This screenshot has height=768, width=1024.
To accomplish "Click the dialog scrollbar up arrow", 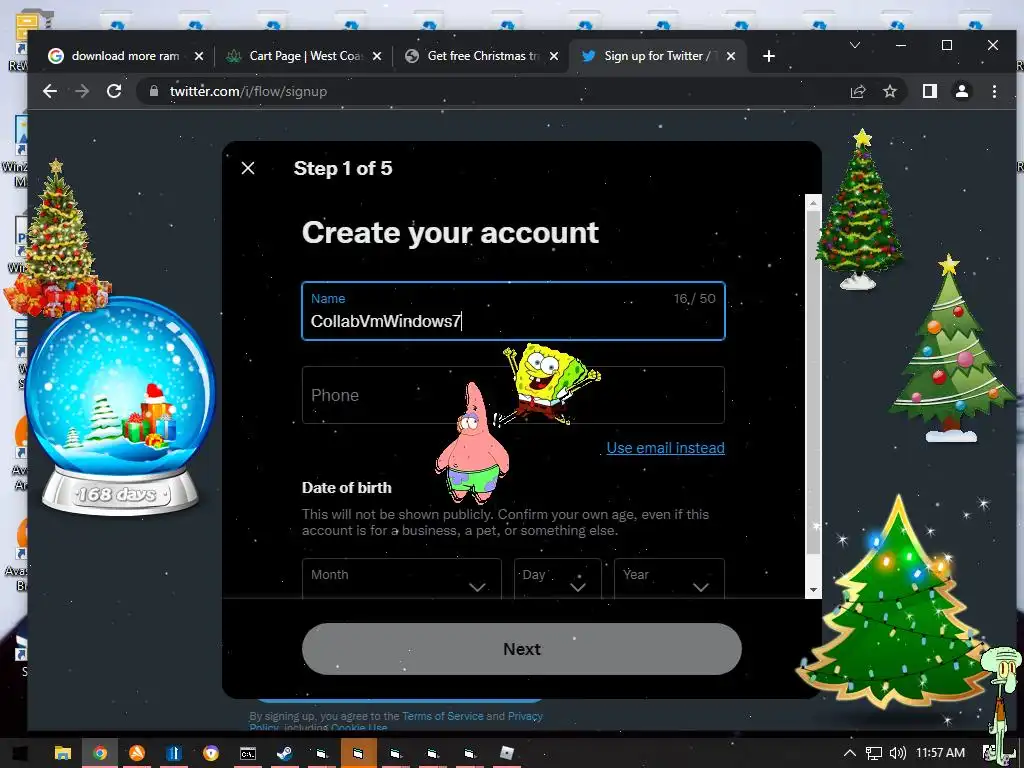I will [813, 203].
